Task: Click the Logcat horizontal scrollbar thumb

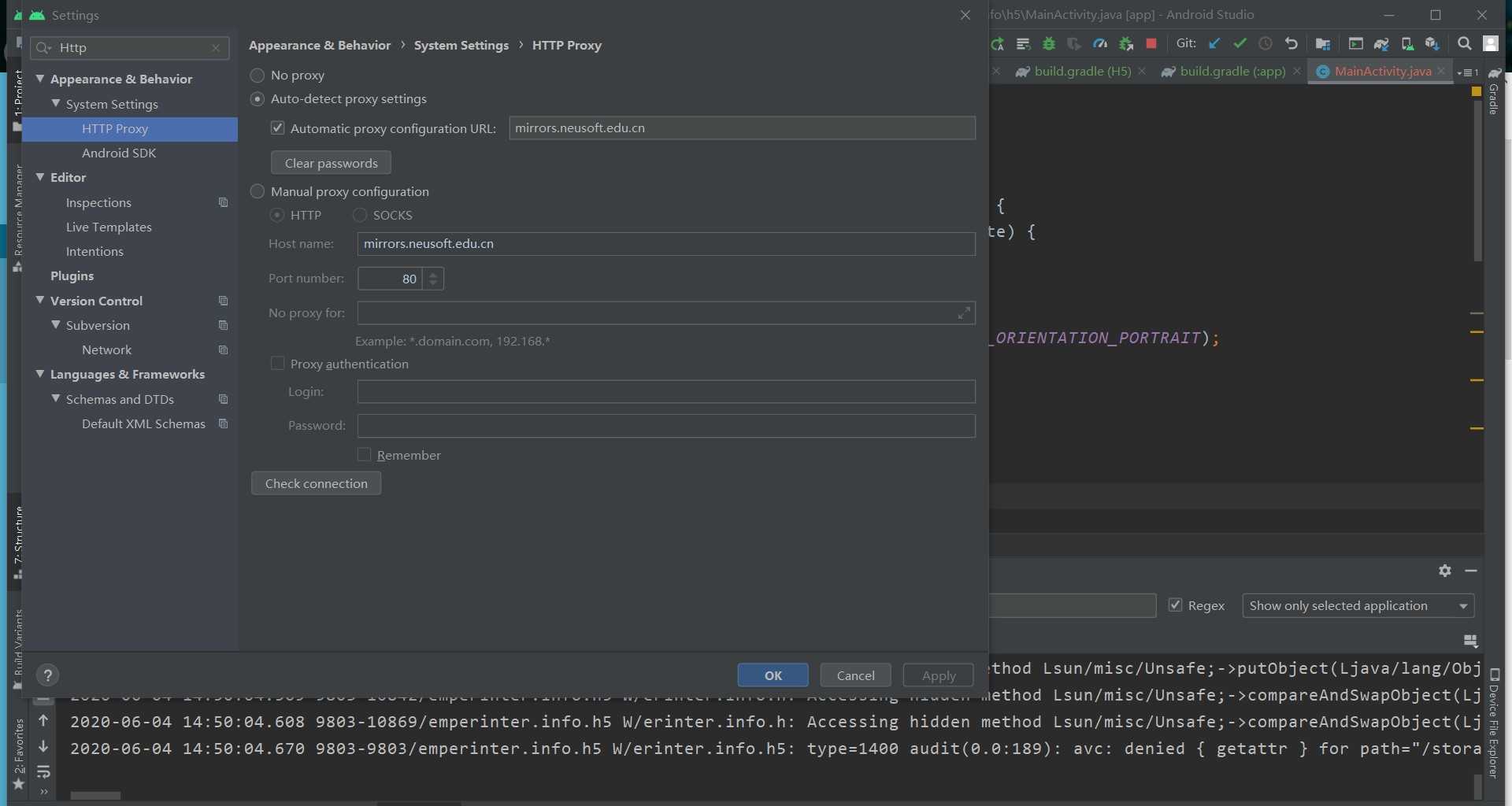Action: pos(95,796)
